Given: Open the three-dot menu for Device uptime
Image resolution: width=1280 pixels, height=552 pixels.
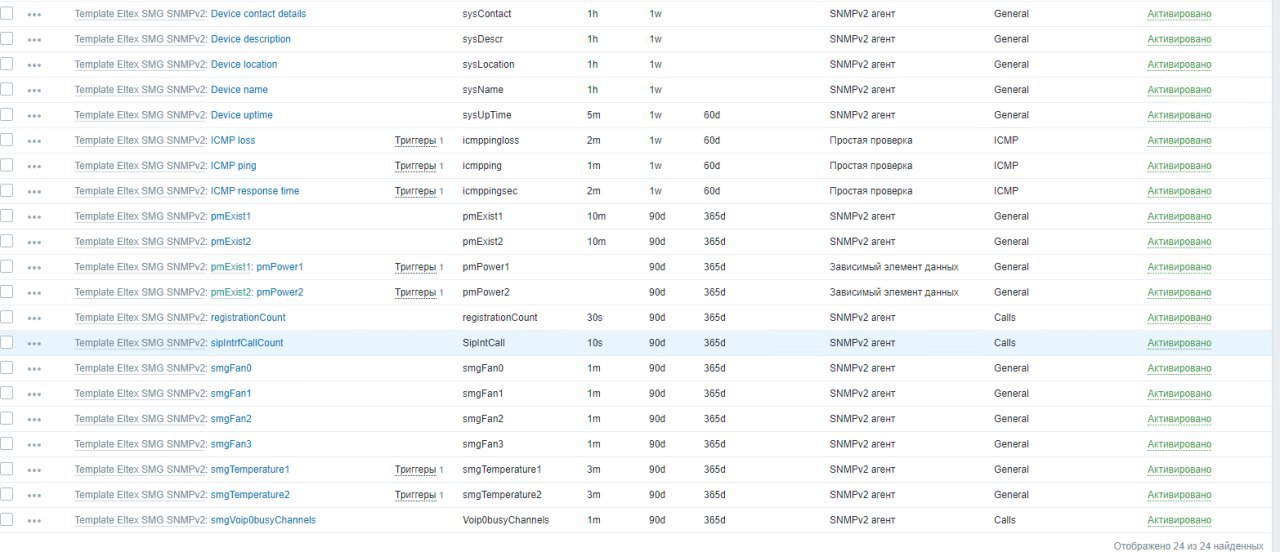Looking at the screenshot, I should coord(34,115).
